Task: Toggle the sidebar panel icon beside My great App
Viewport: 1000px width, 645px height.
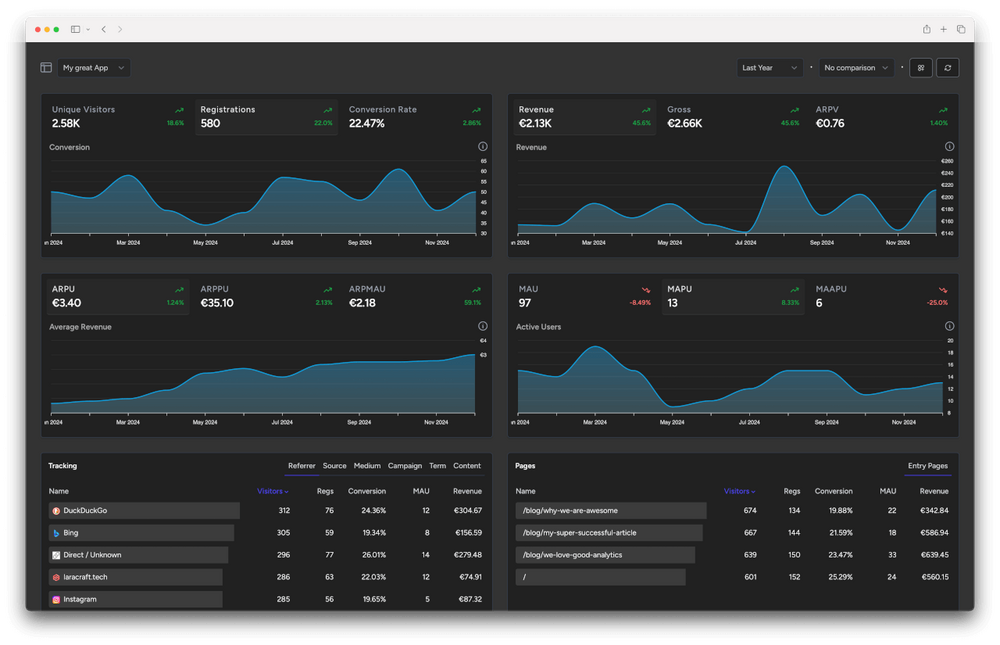Action: 46,68
